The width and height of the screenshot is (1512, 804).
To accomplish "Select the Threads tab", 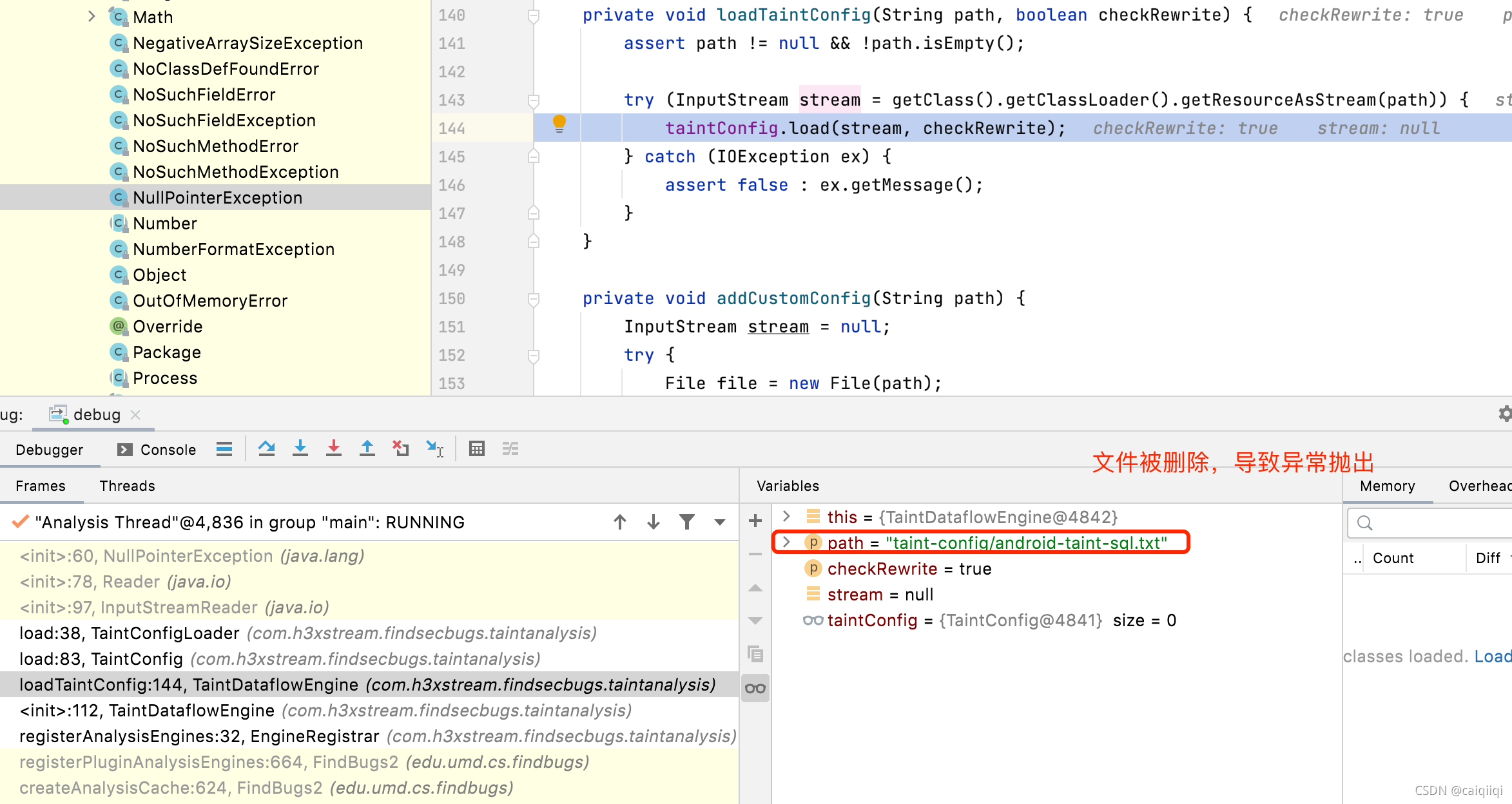I will (127, 486).
